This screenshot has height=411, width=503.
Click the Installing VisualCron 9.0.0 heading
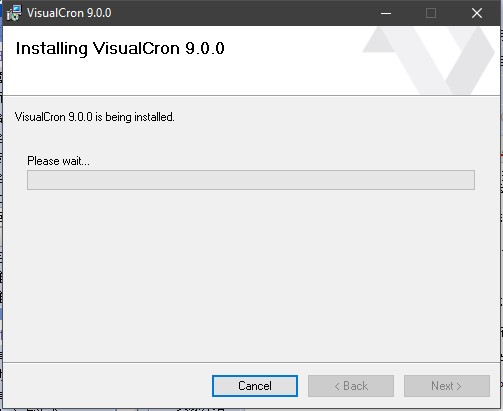pos(120,48)
